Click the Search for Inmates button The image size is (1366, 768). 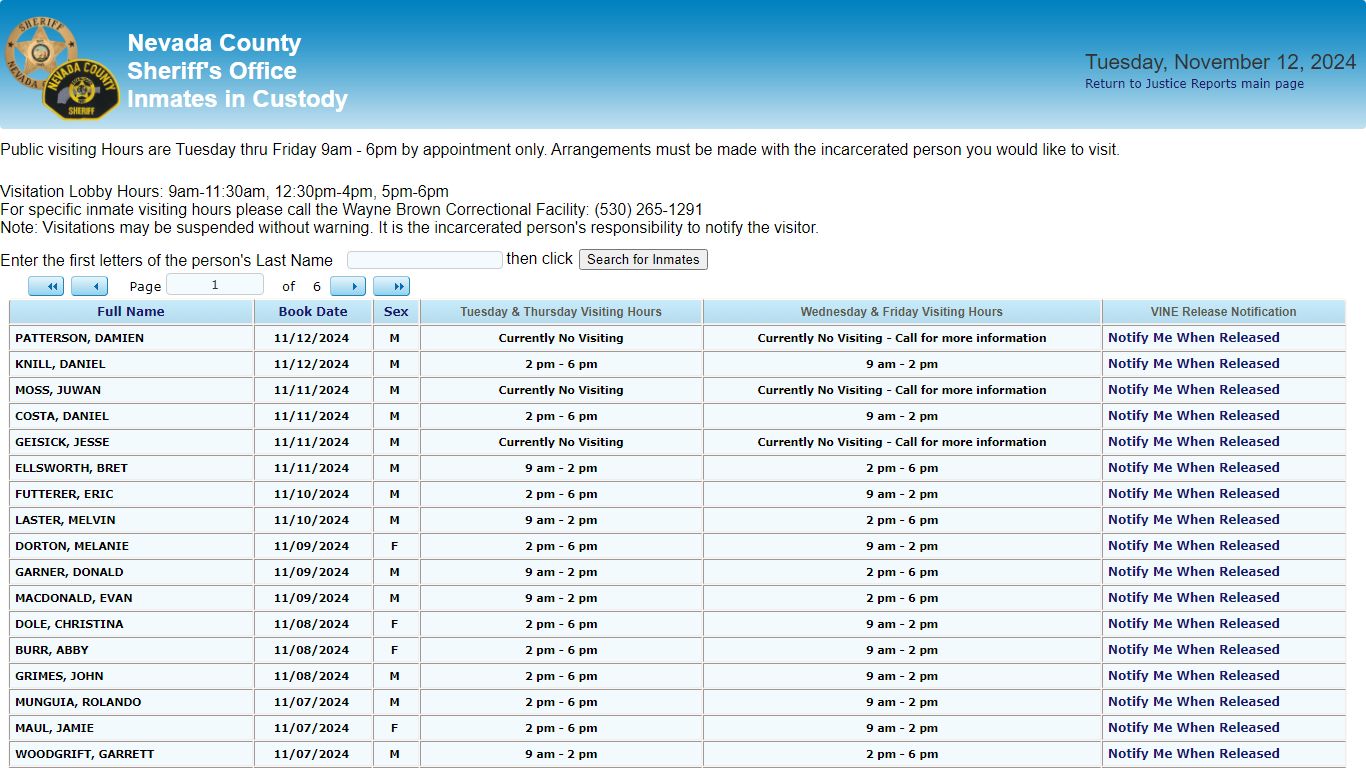coord(643,260)
